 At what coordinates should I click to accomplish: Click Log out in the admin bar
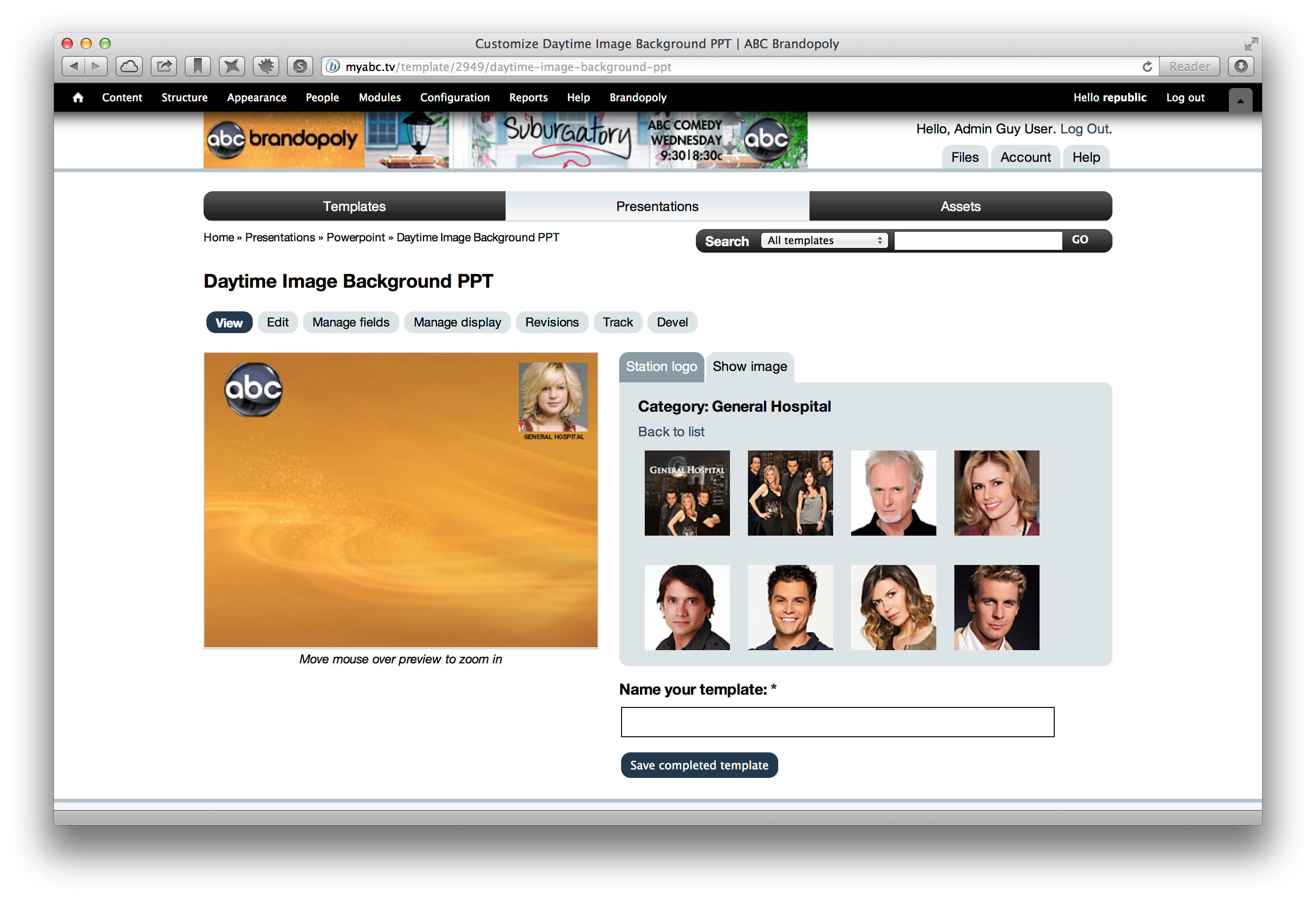[x=1185, y=97]
